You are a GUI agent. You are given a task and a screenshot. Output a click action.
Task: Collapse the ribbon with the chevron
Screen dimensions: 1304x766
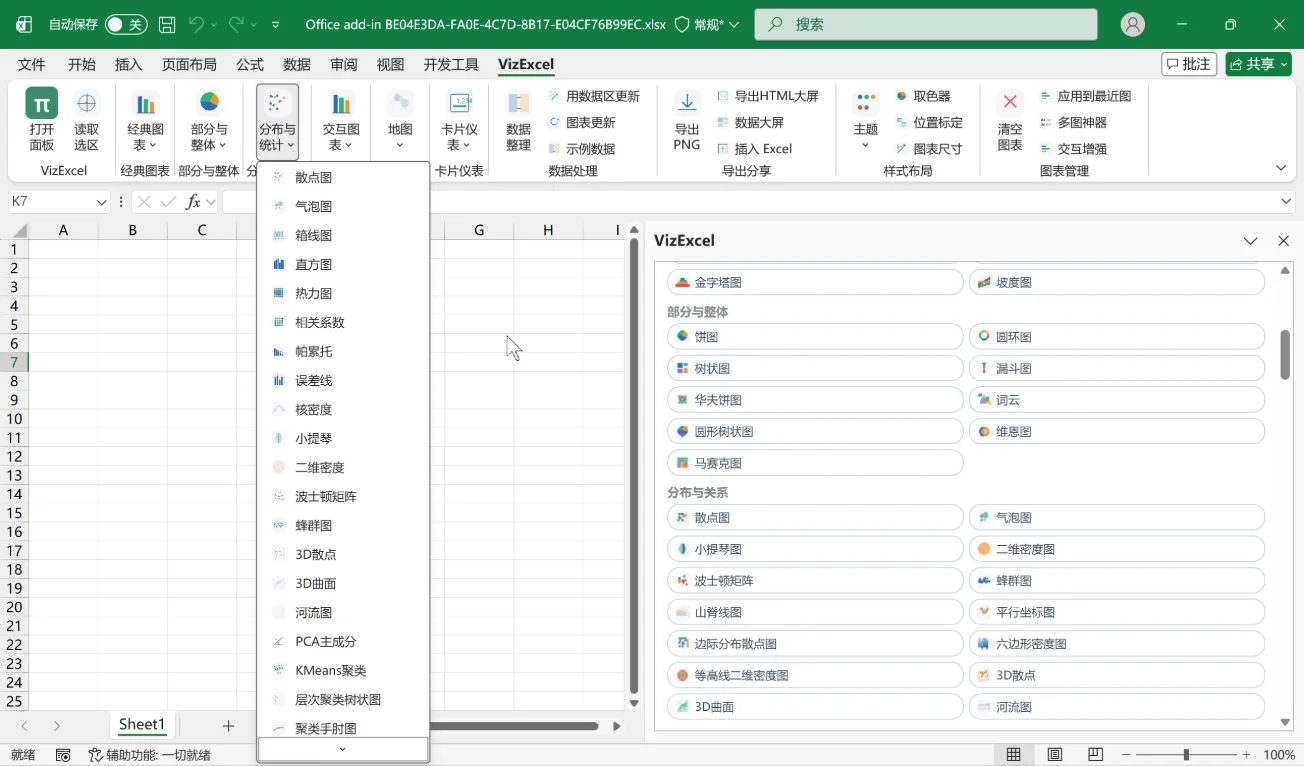tap(1281, 168)
